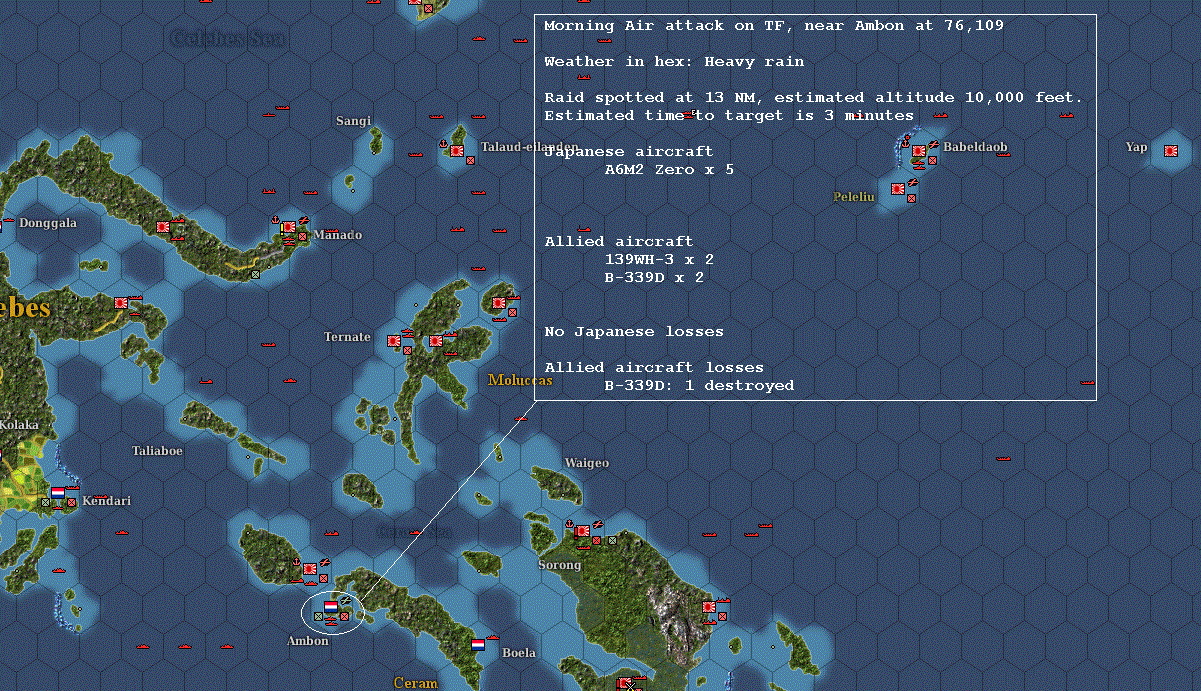Click the Ambon map label
1201x691 pixels.
(308, 641)
